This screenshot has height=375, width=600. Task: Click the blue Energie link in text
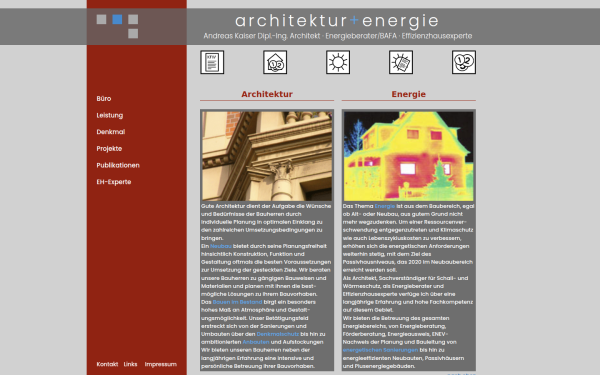pos(385,206)
